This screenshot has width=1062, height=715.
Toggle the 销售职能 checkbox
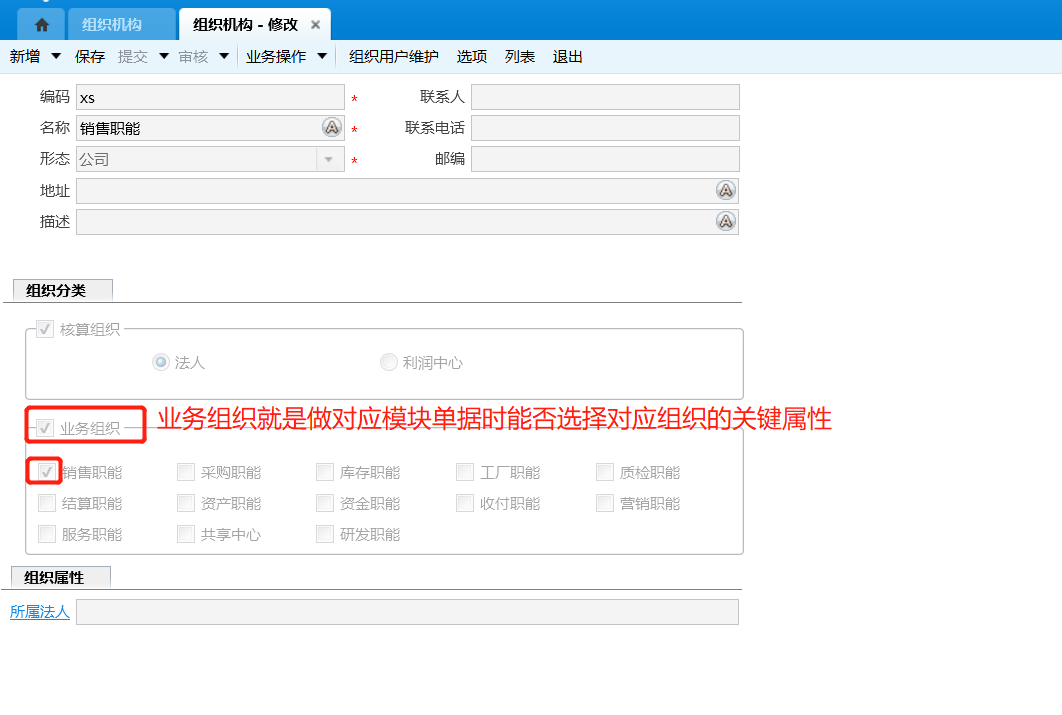(x=46, y=472)
